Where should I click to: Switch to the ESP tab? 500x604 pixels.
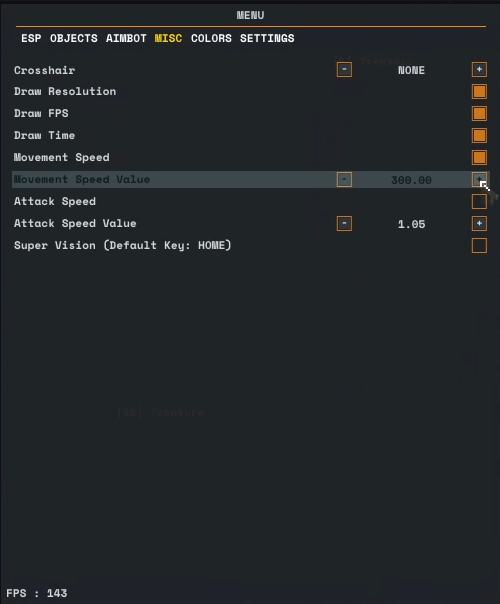(31, 39)
